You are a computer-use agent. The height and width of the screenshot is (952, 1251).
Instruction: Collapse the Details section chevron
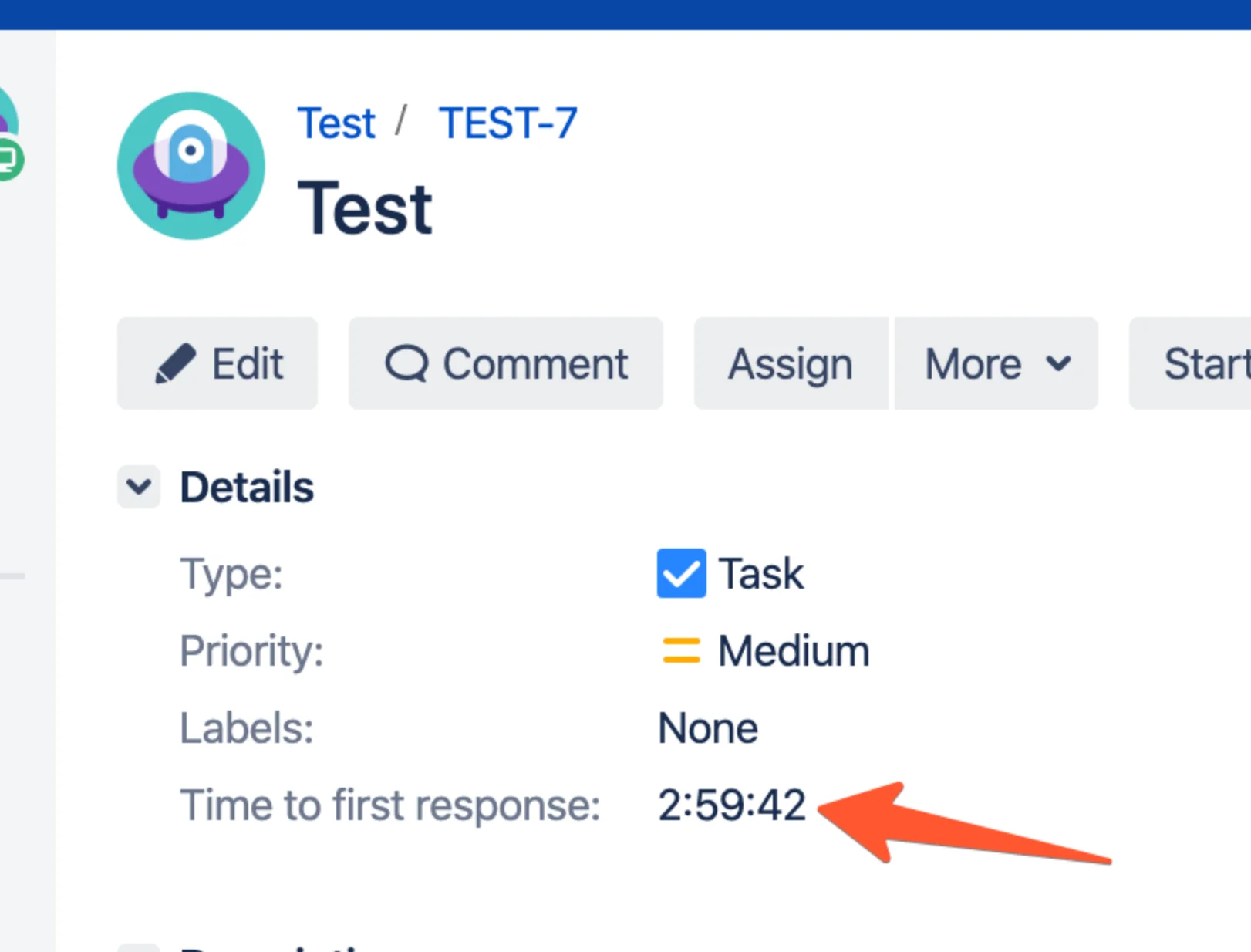click(x=139, y=487)
